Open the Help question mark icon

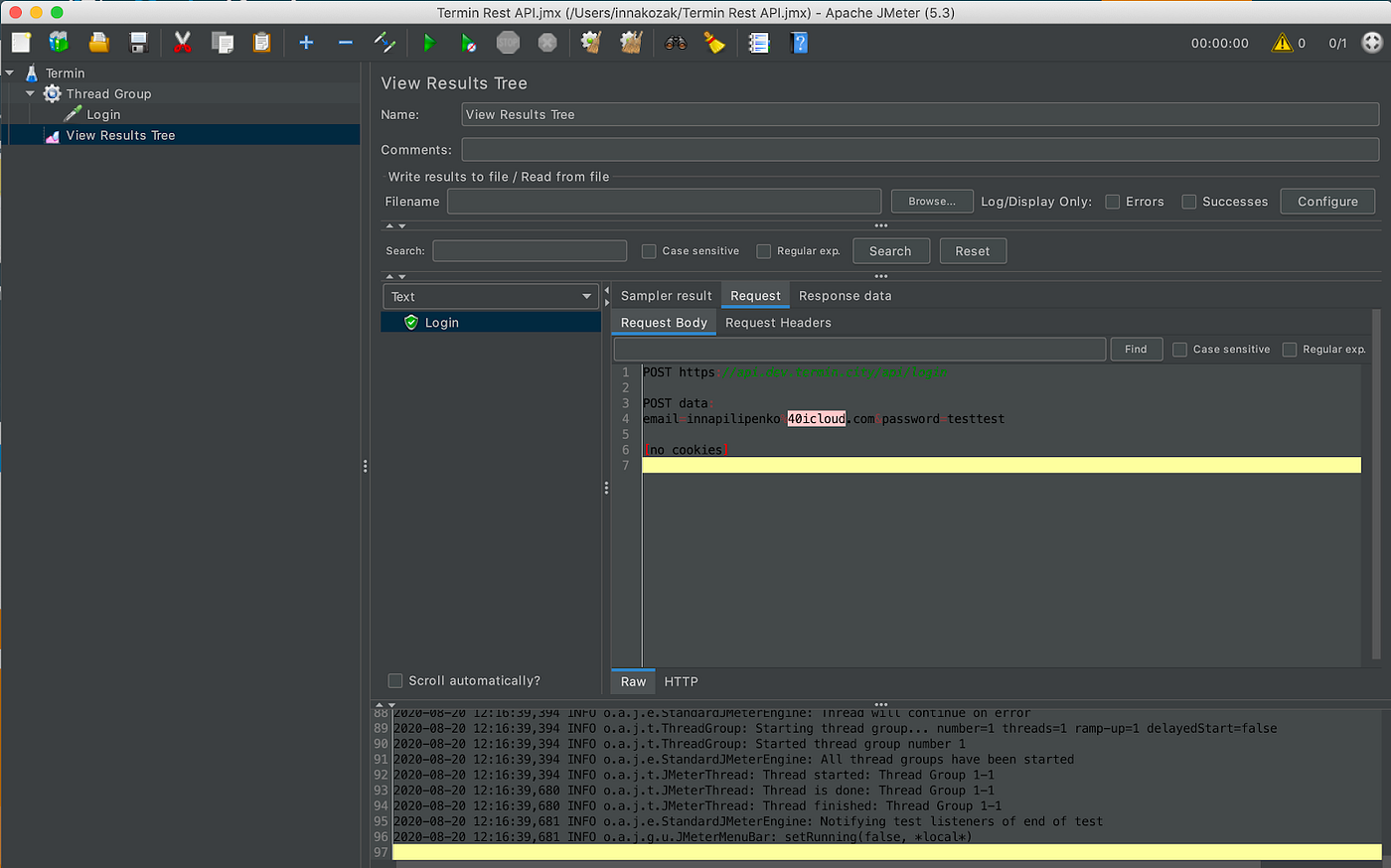click(799, 43)
